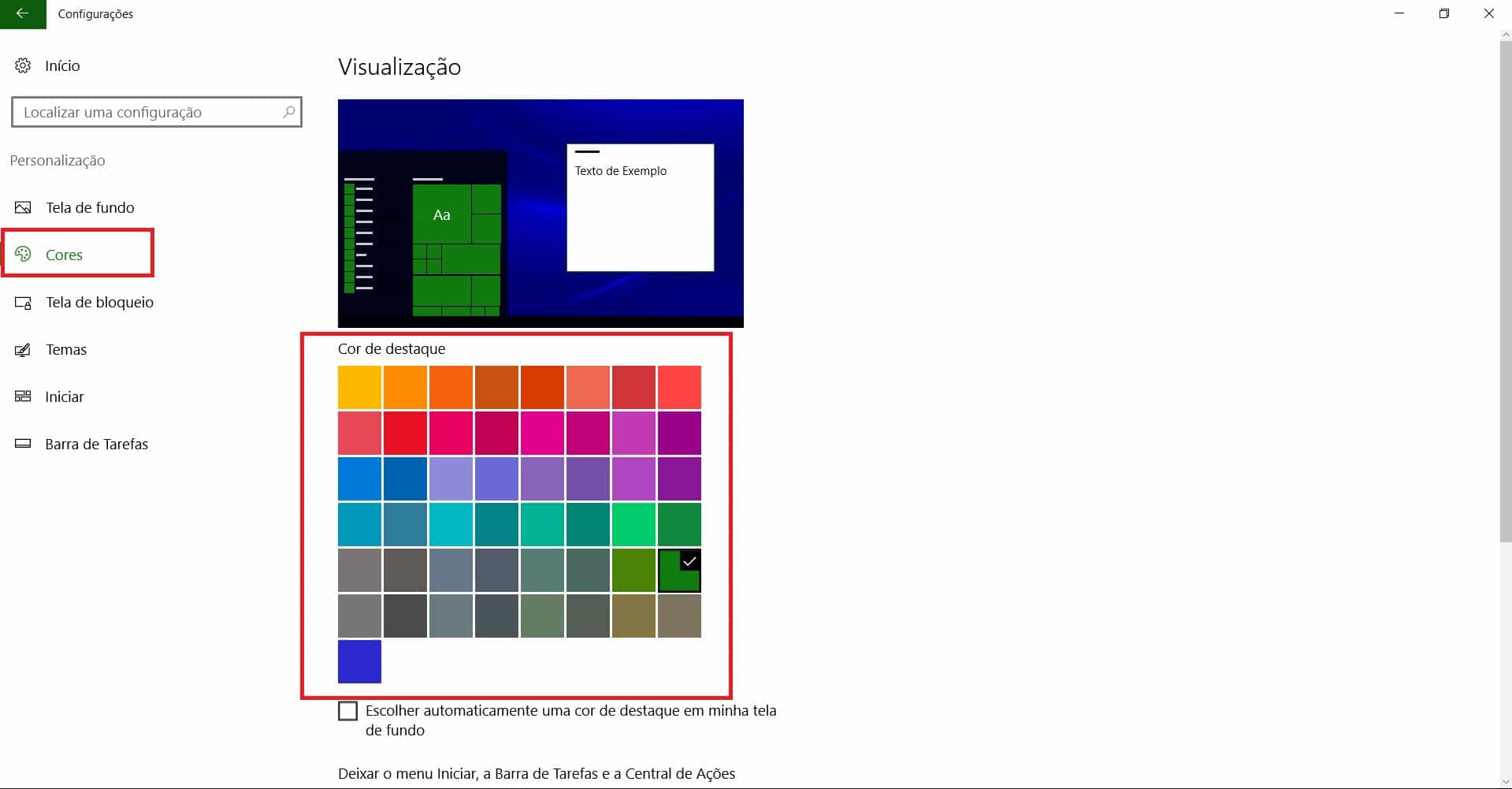Viewport: 1512px width, 789px height.
Task: Choose the khaki swatch in the sixth row
Action: point(633,616)
